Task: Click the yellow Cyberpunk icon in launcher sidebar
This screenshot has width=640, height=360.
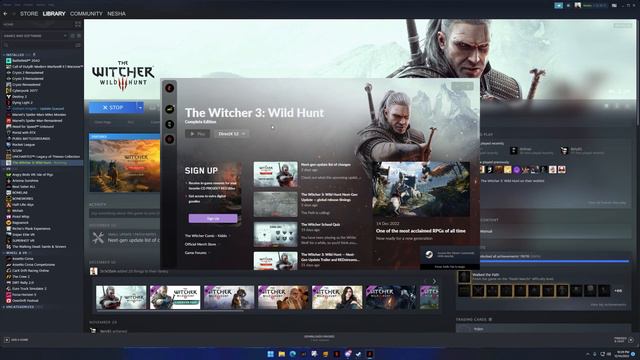Action: (x=169, y=109)
